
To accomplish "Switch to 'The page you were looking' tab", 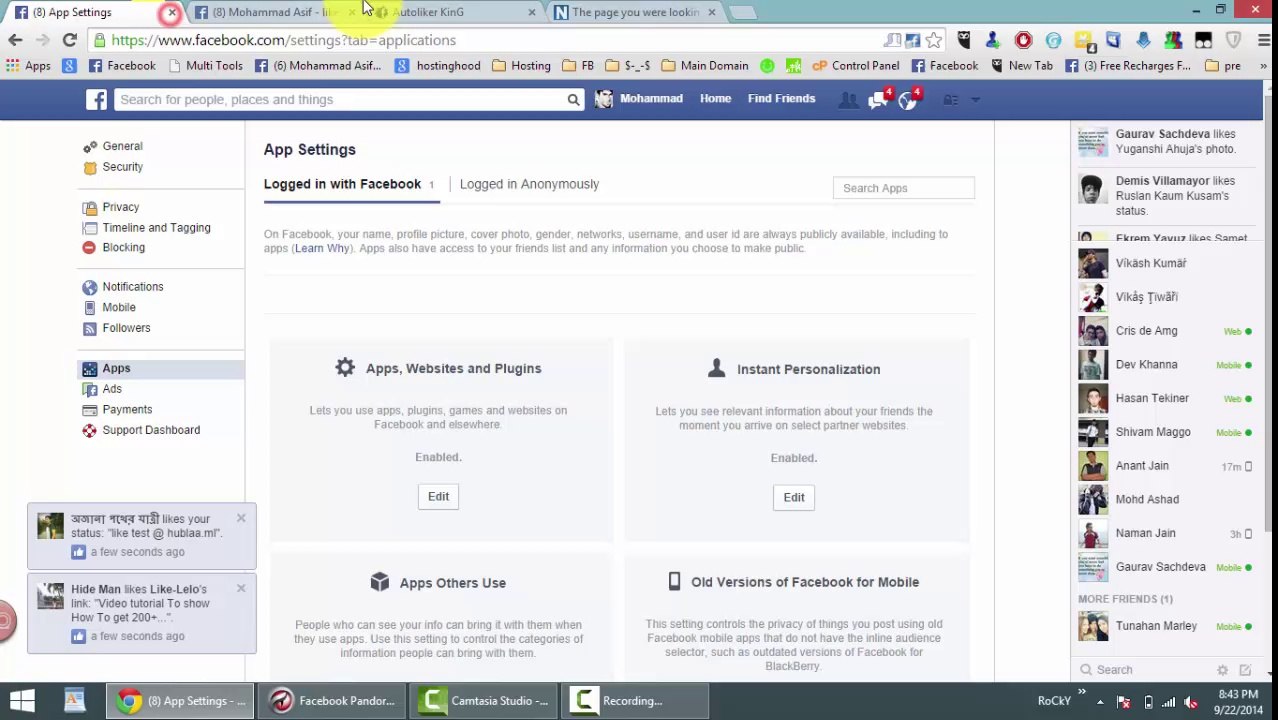I will (635, 12).
